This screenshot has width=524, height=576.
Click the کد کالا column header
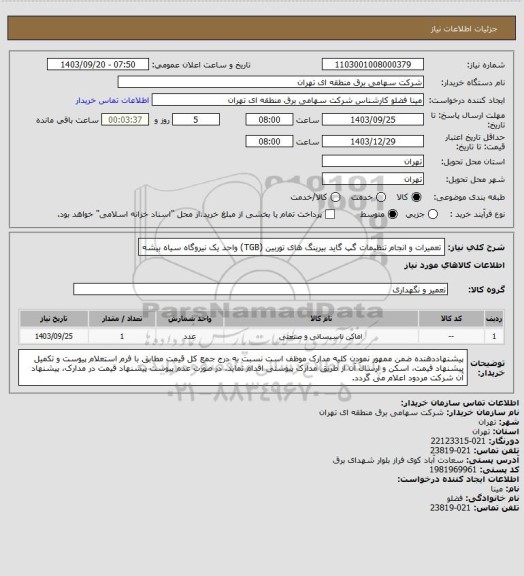click(451, 319)
